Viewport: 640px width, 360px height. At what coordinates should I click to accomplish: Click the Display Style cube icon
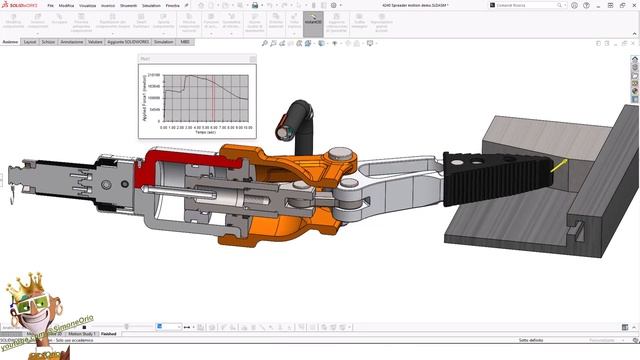[x=321, y=43]
